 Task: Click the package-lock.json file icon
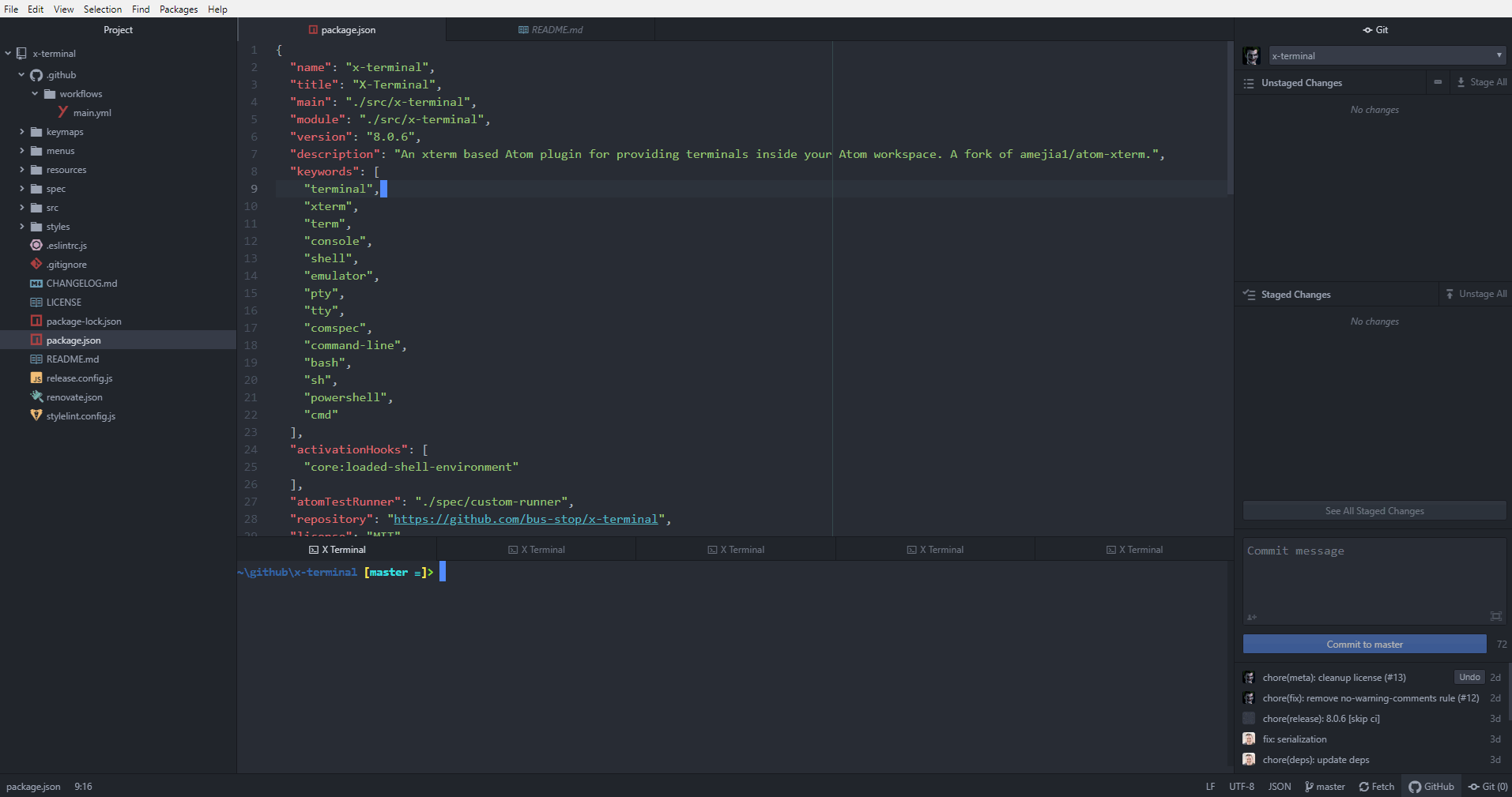pyautogui.click(x=36, y=321)
